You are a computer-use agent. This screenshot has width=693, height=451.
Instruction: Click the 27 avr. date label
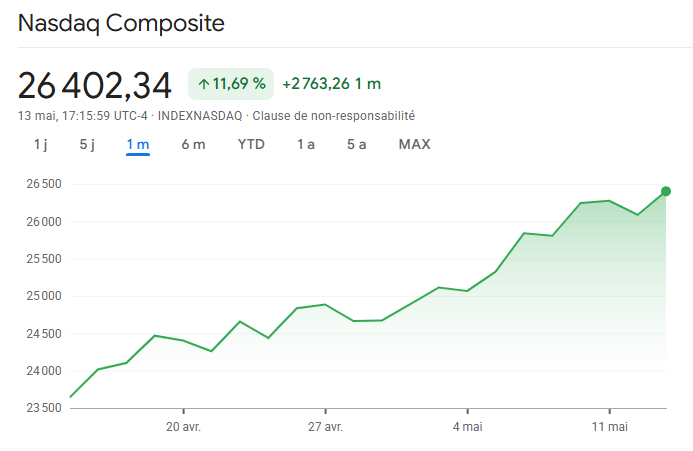(325, 427)
